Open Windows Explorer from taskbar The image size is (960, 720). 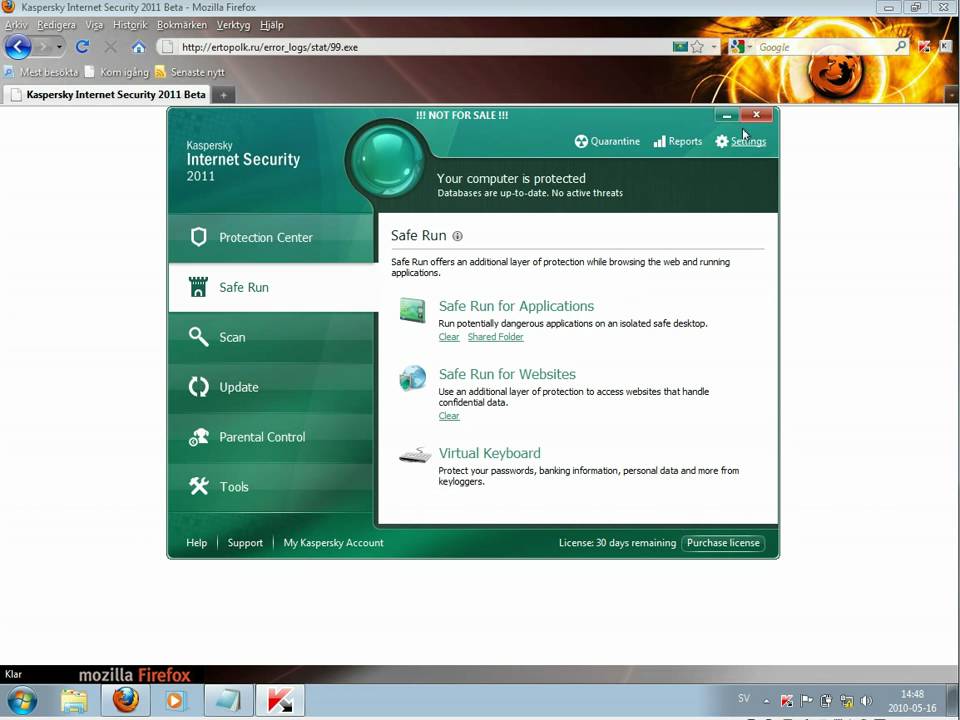click(74, 700)
